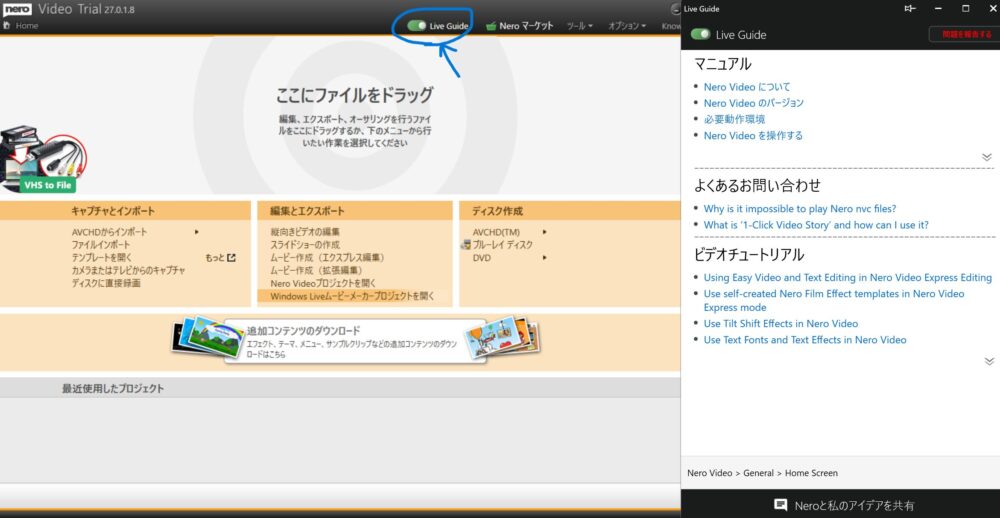This screenshot has width=1000, height=518.
Task: Click Neroと私のアイデアを共有 speech bubble icon
Action: point(780,505)
